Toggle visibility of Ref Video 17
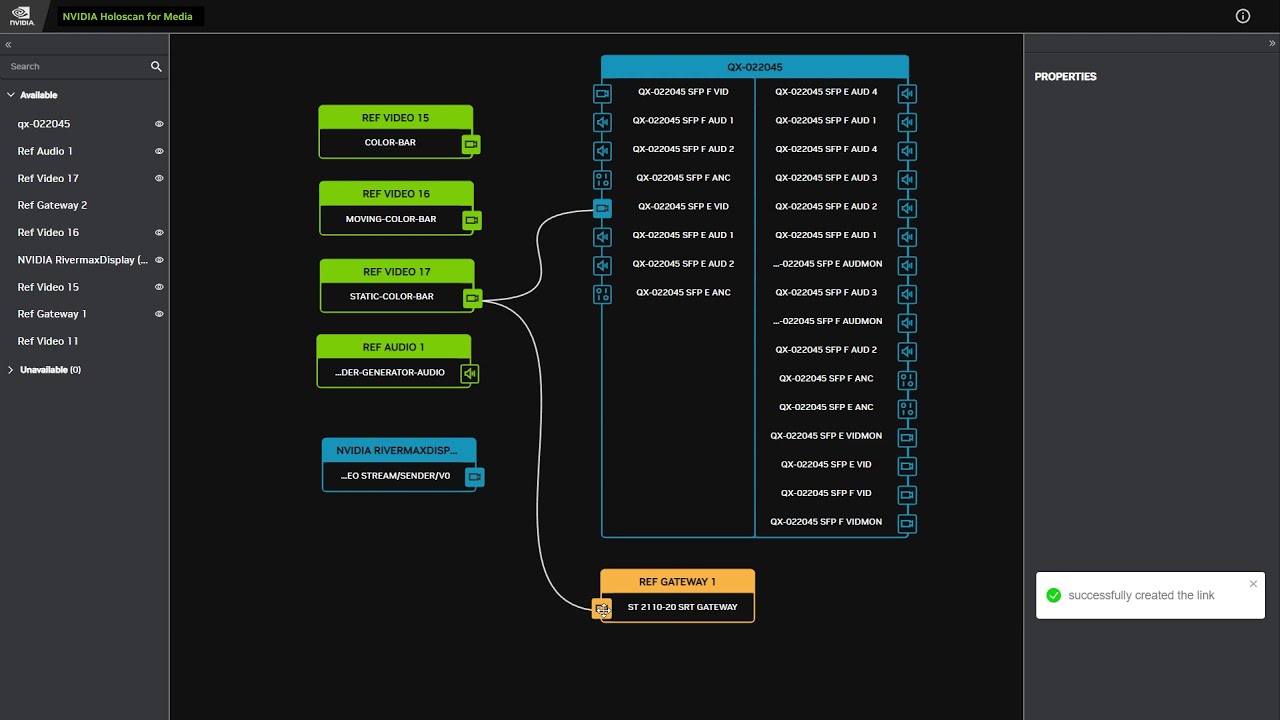This screenshot has height=720, width=1280. pos(159,178)
